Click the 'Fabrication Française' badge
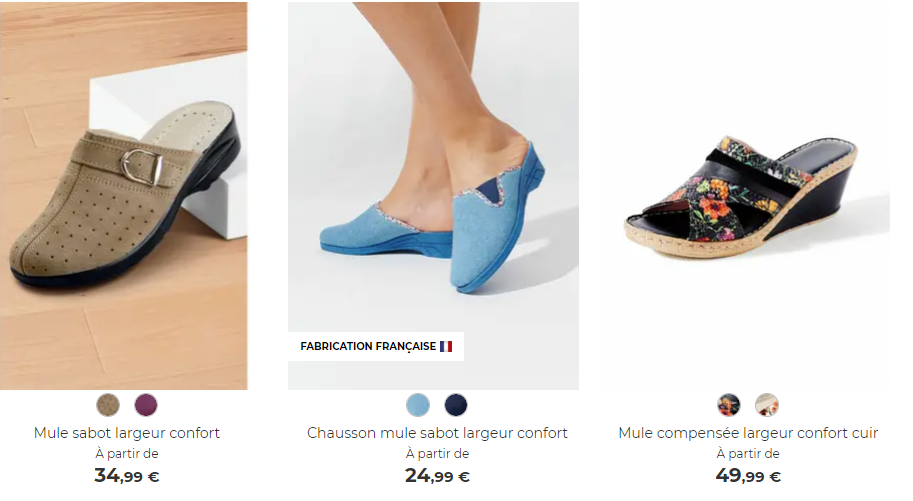The height and width of the screenshot is (501, 913). point(376,347)
